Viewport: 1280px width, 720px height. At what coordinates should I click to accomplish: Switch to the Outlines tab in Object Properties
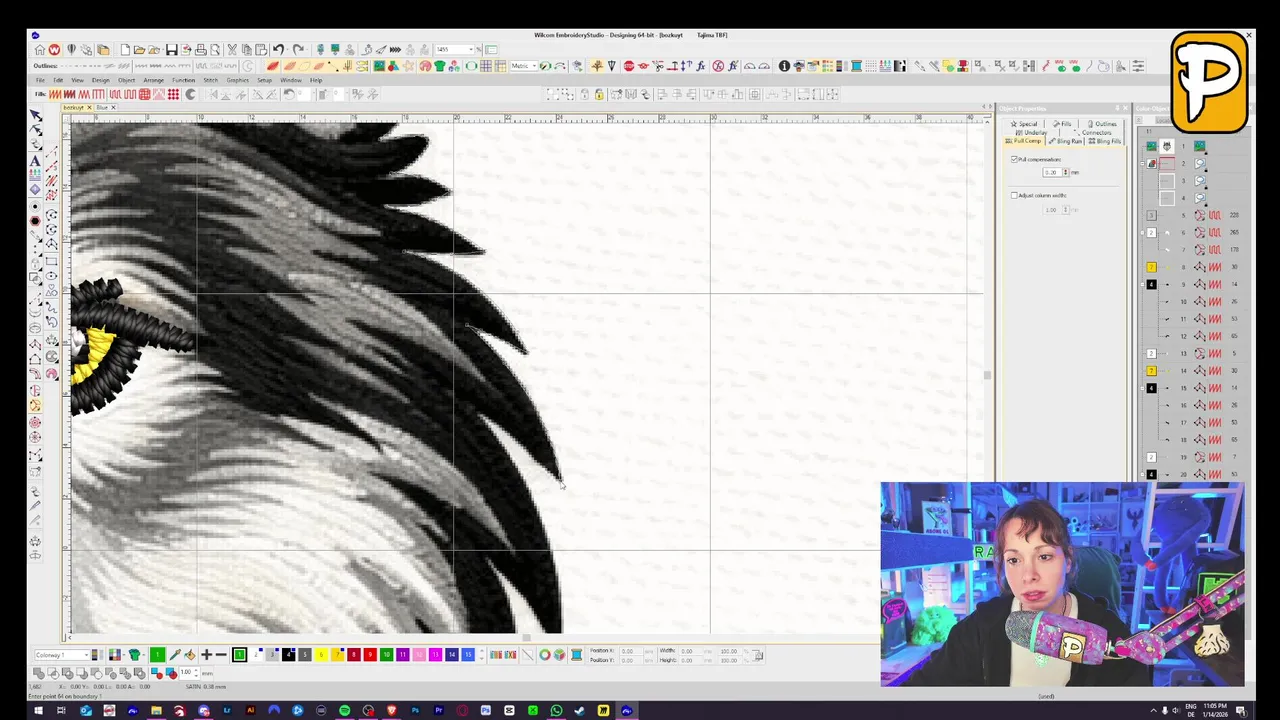[x=1102, y=124]
